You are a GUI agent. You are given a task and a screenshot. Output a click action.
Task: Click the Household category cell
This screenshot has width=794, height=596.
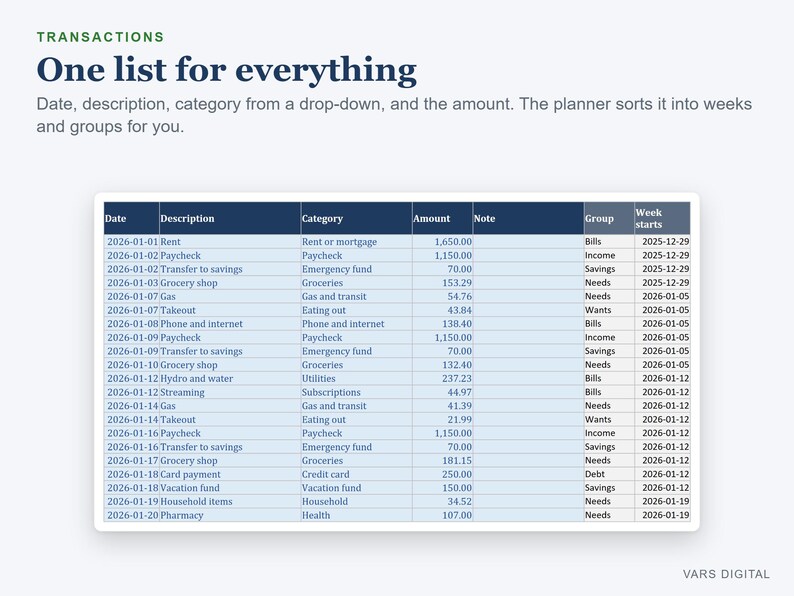[356, 501]
